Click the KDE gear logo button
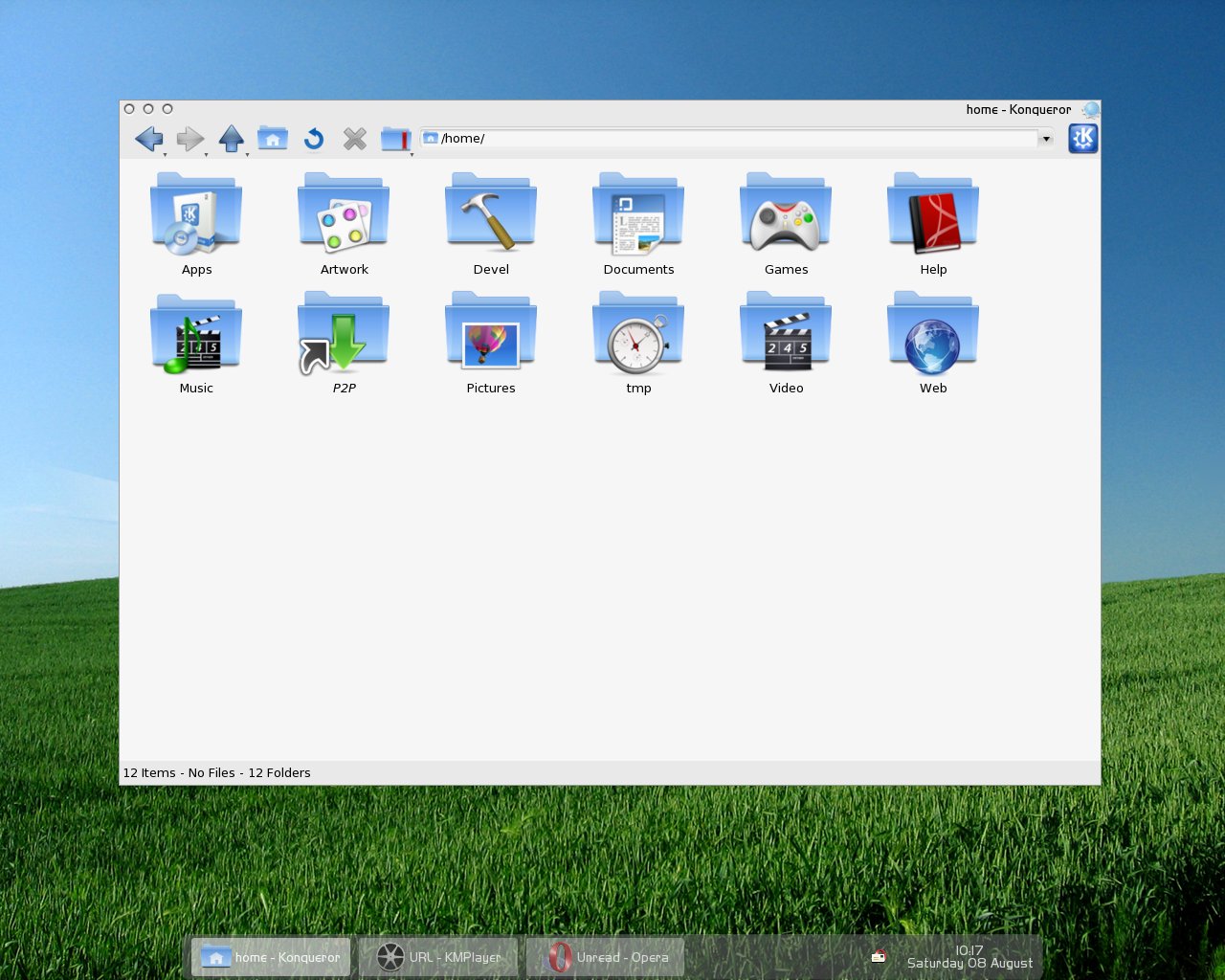The image size is (1225, 980). (1082, 139)
